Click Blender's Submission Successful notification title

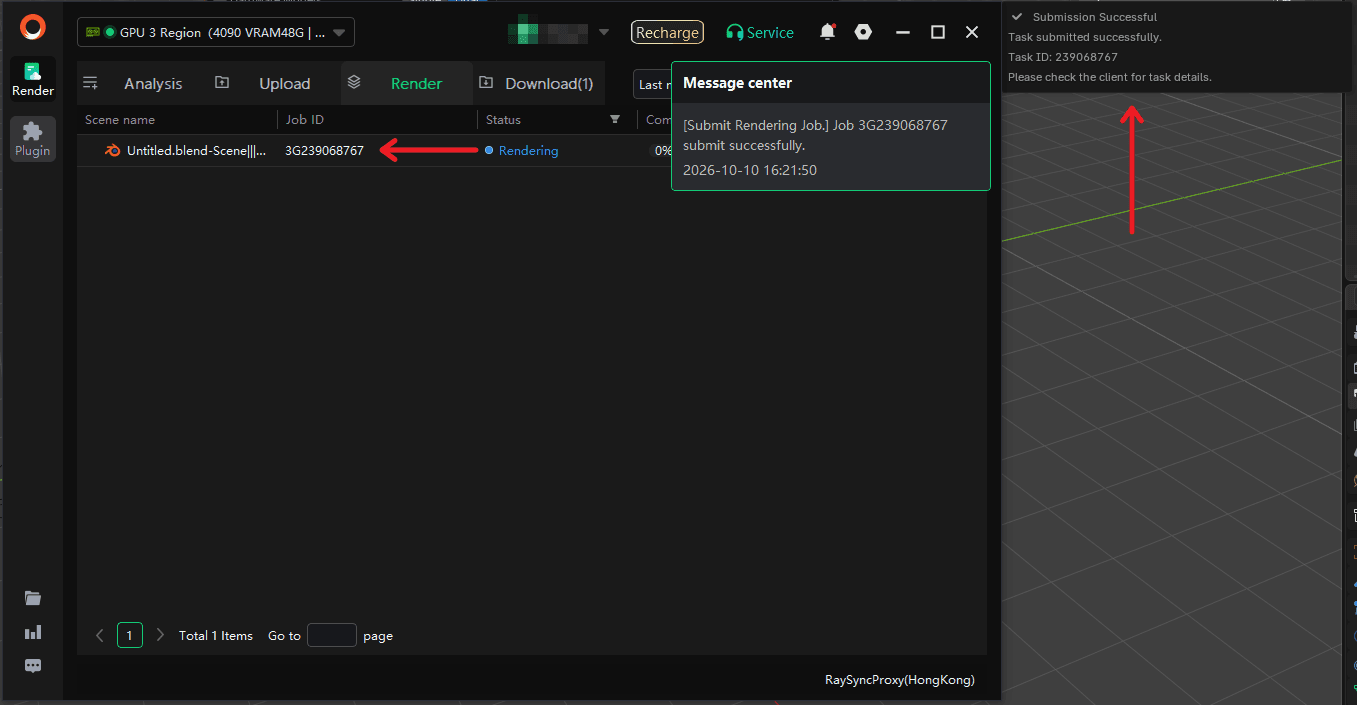[x=1095, y=17]
